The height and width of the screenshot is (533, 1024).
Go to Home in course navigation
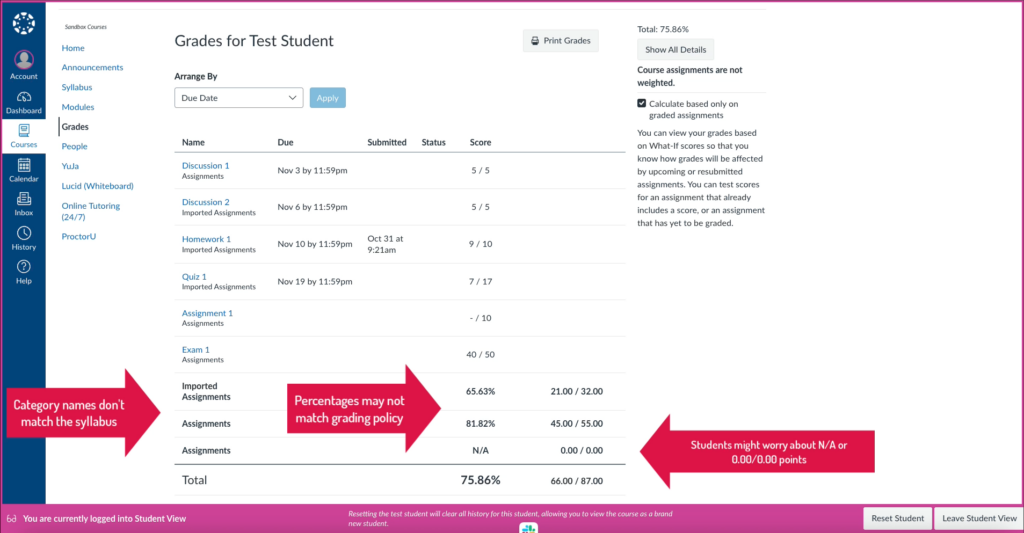73,48
